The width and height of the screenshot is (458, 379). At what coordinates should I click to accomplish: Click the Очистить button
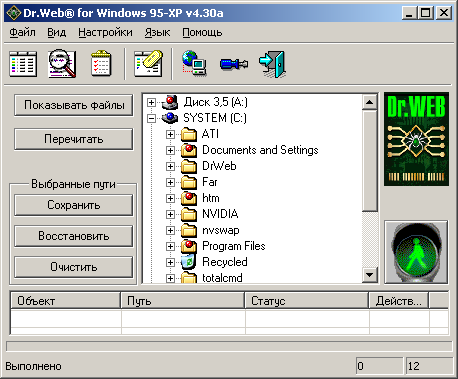(x=74, y=267)
